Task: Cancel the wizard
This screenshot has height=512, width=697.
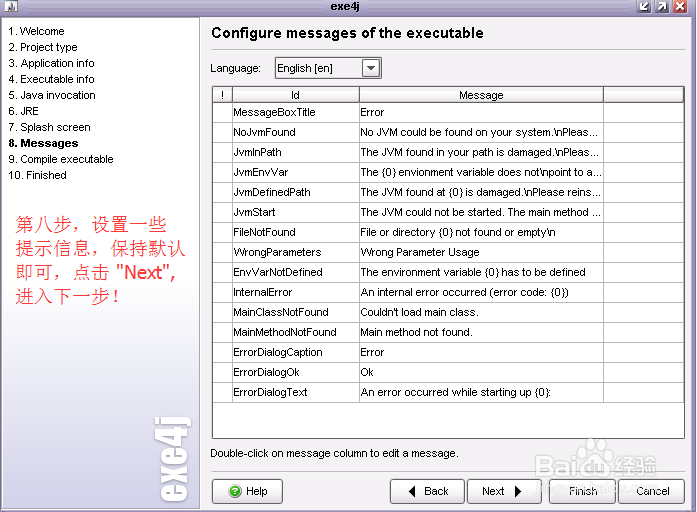Action: point(651,491)
